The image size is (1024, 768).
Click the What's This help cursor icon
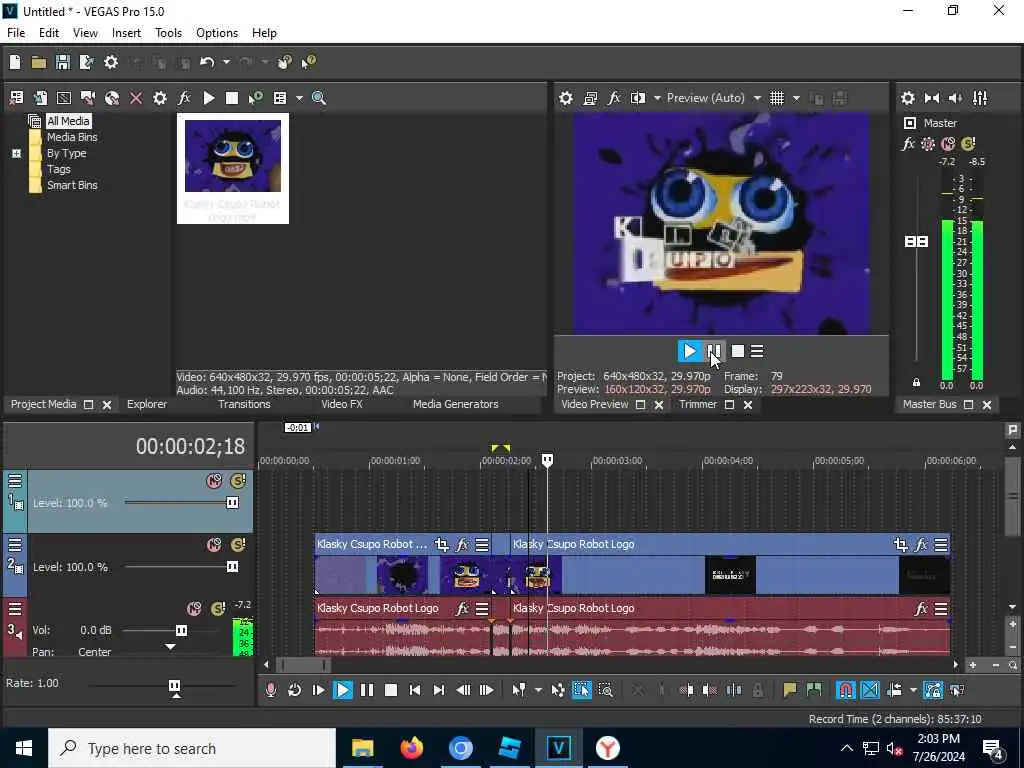pyautogui.click(x=308, y=62)
